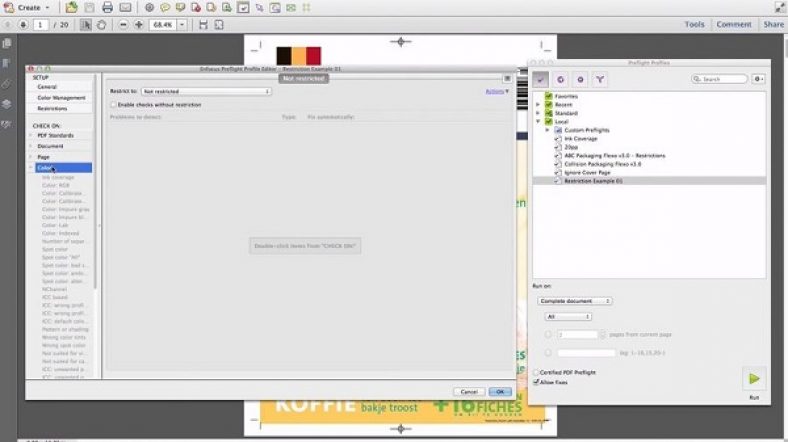
Task: Open the Share pane
Action: point(773,24)
